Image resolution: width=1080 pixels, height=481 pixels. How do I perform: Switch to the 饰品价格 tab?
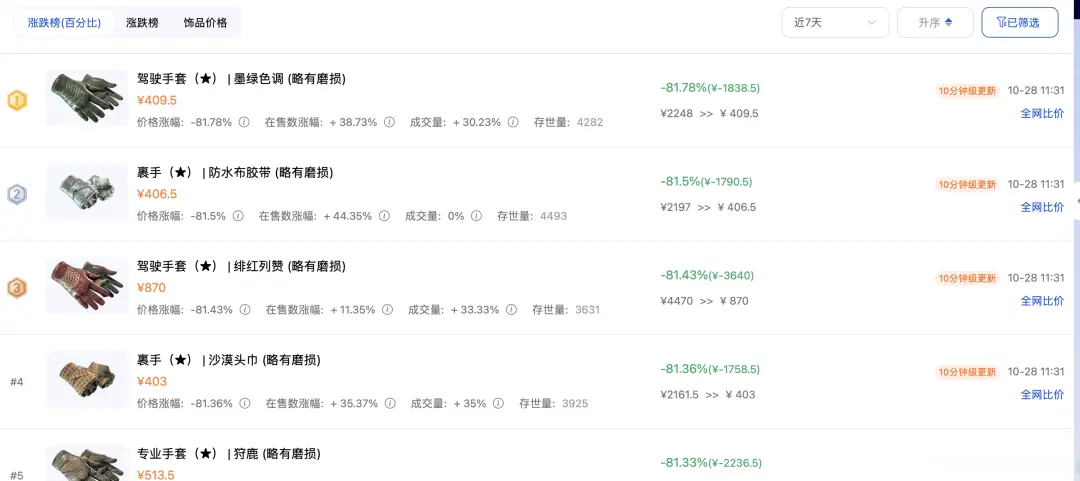(x=205, y=22)
